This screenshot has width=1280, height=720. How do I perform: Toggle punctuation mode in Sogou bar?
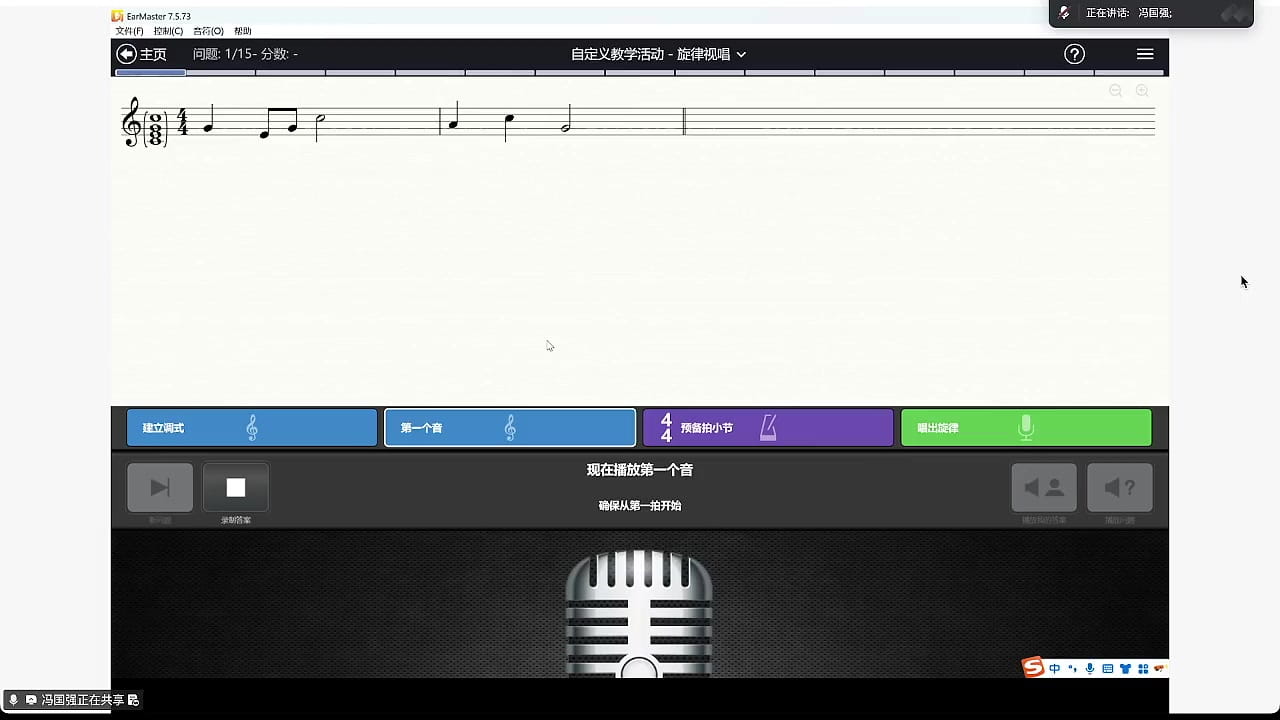coord(1073,668)
